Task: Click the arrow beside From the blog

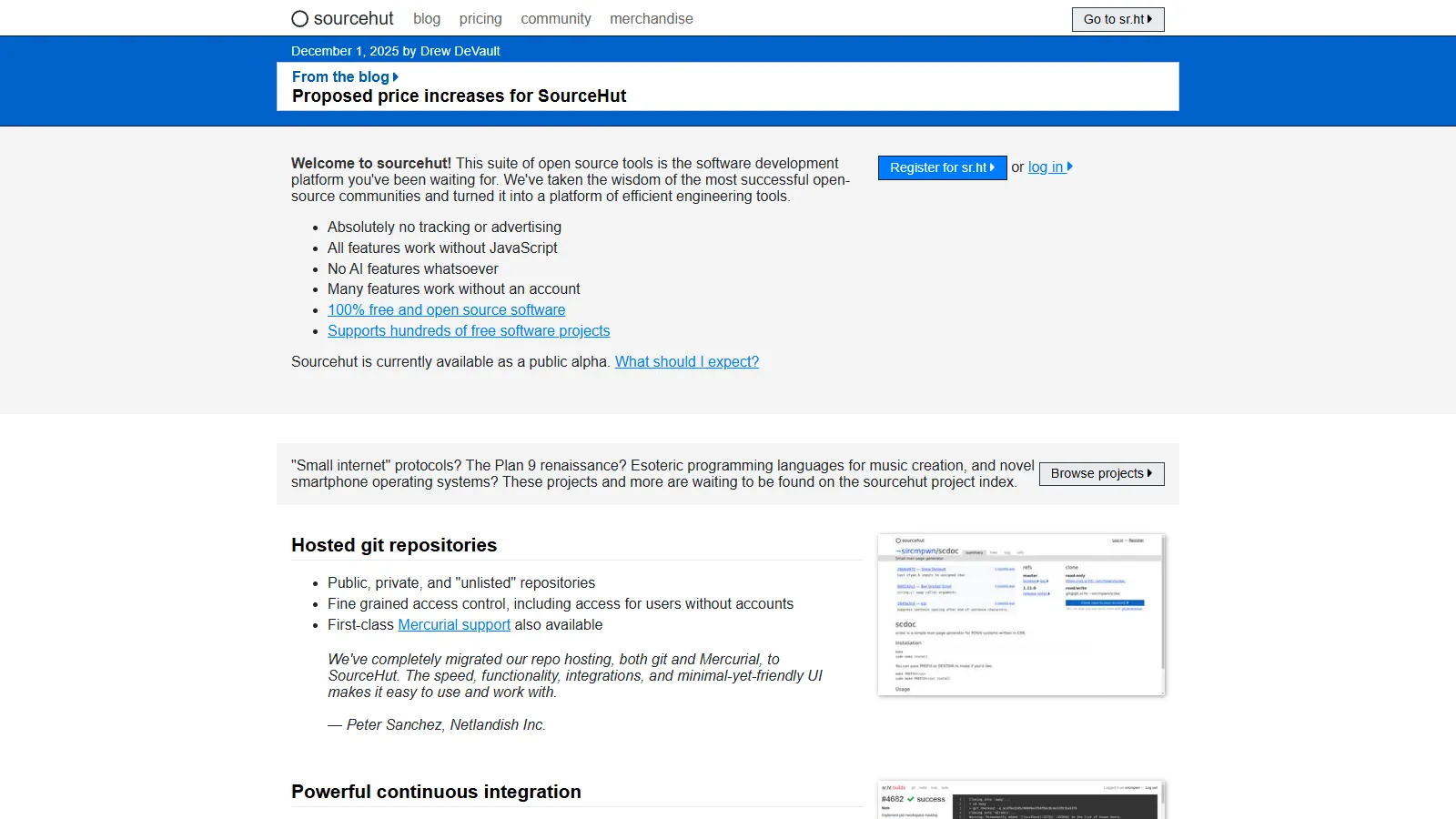Action: (396, 76)
